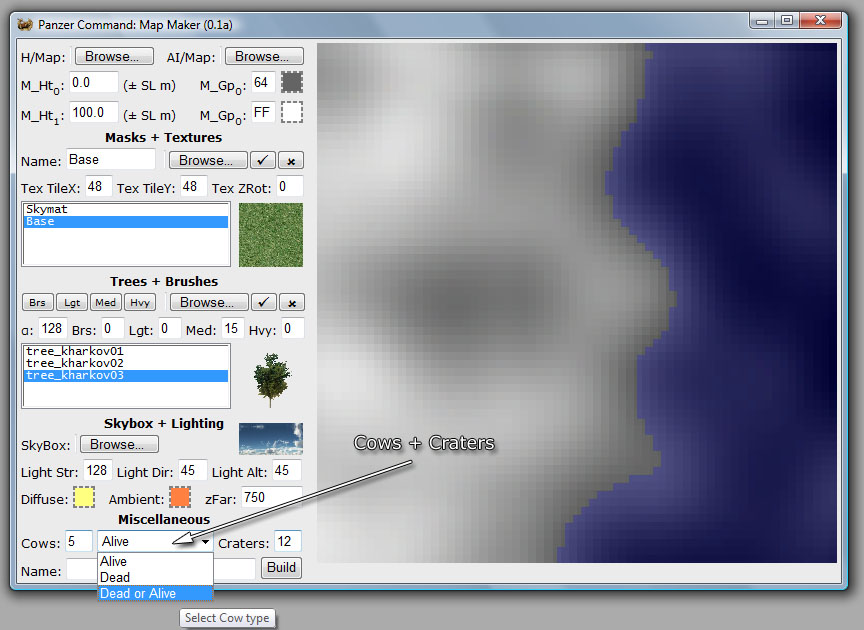The image size is (864, 630).
Task: Click the Brs density field
Action: (112, 329)
